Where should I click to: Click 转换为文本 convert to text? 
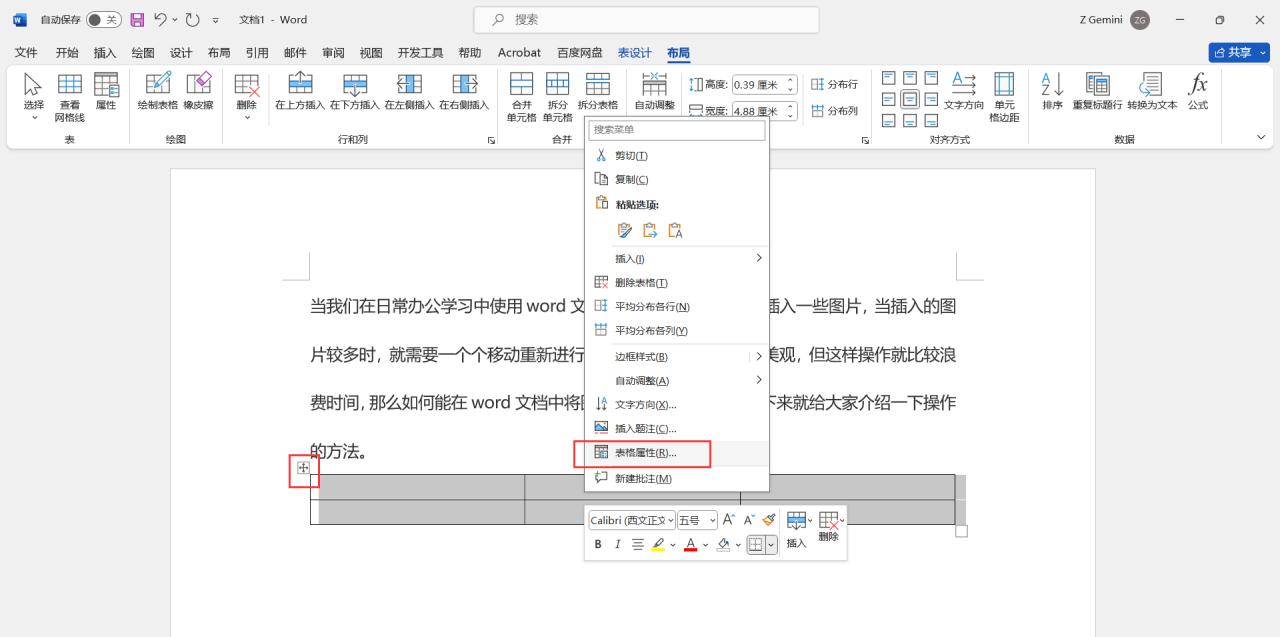click(x=1152, y=92)
